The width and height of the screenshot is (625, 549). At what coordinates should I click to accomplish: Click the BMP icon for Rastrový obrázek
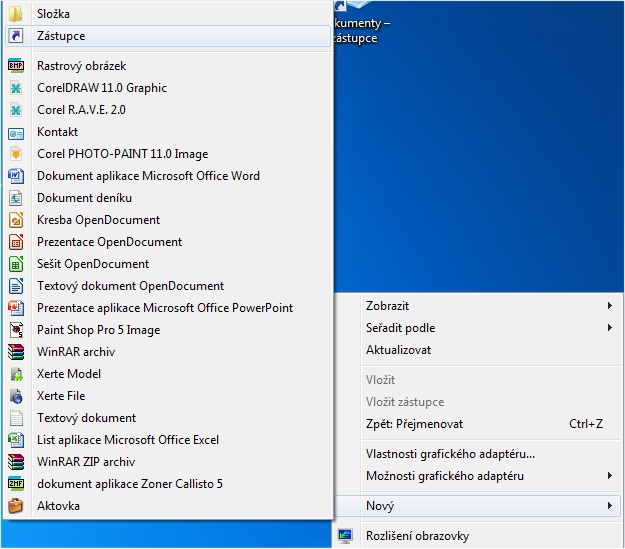tap(16, 66)
